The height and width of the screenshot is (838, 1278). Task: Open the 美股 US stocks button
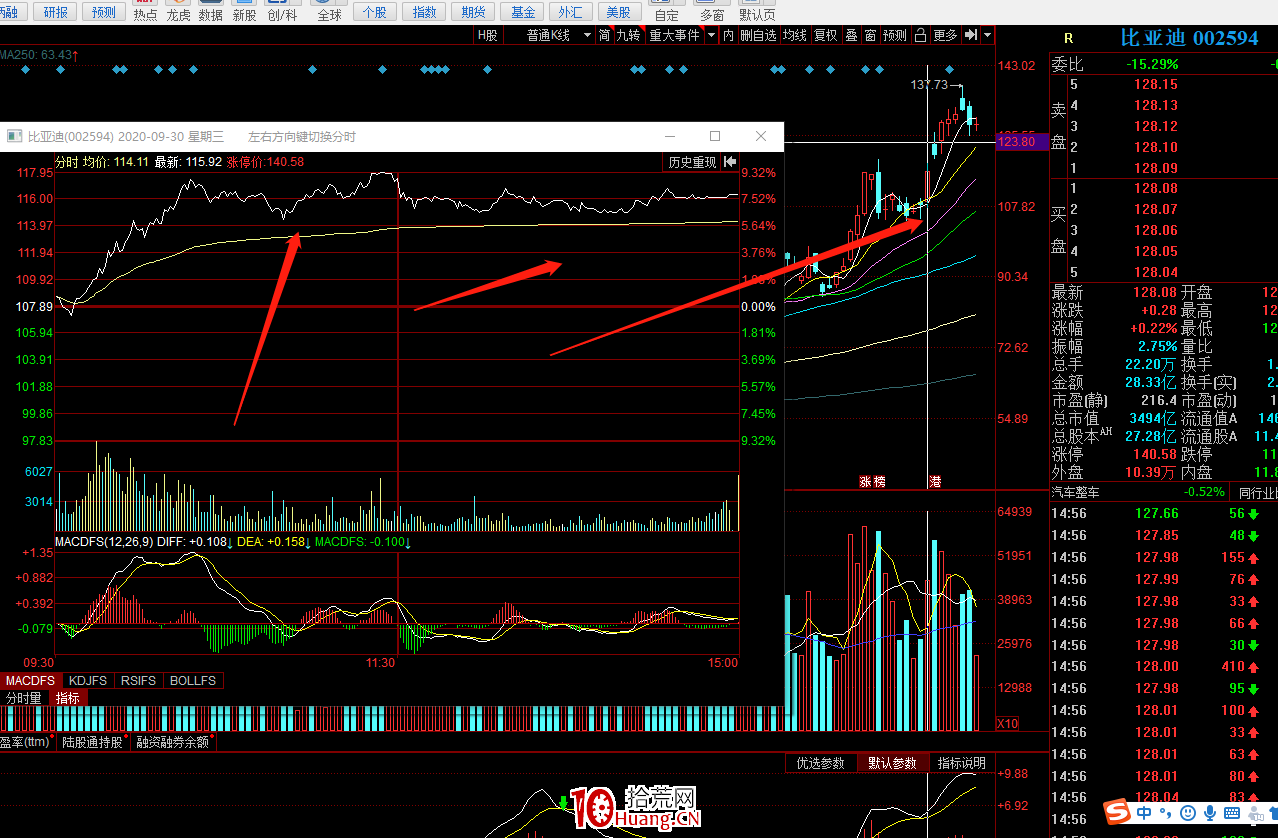click(619, 12)
